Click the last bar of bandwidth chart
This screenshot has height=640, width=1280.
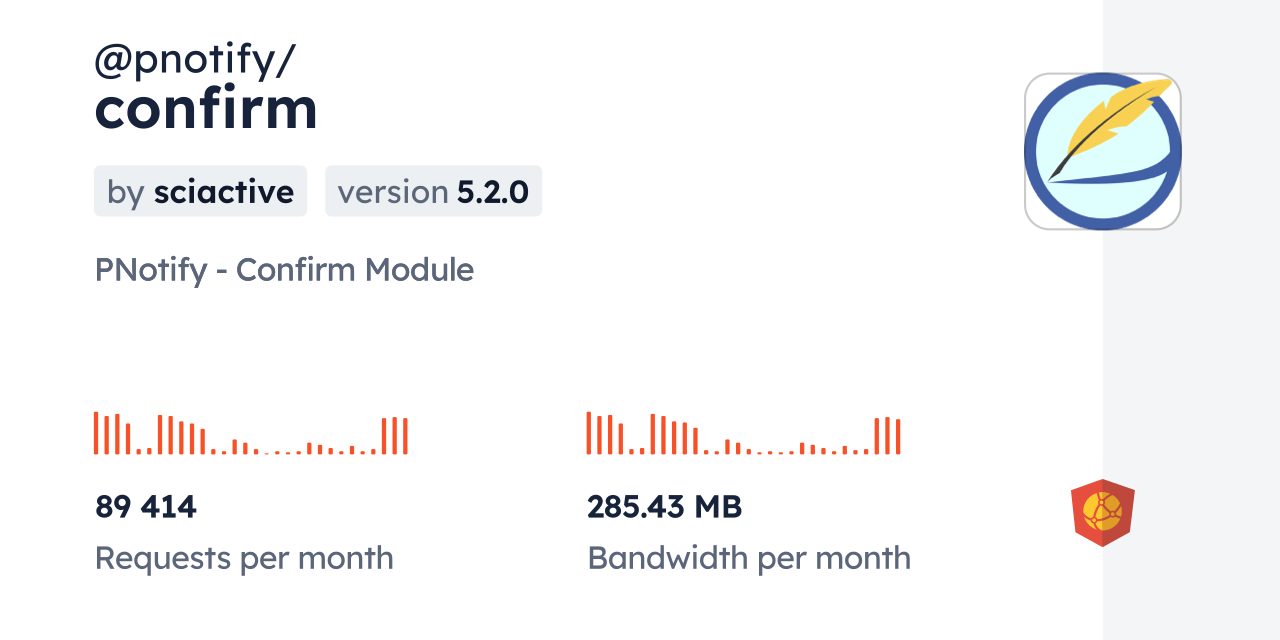point(898,436)
